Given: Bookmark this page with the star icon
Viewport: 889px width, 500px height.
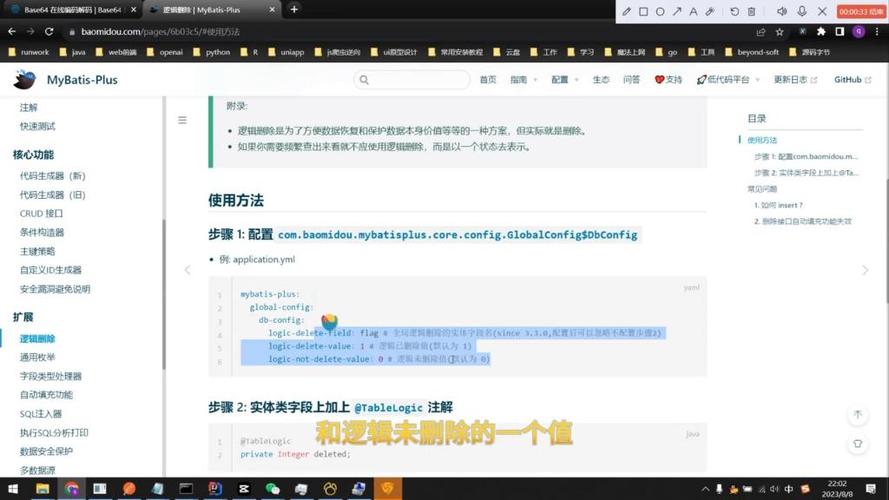Looking at the screenshot, I should [780, 32].
